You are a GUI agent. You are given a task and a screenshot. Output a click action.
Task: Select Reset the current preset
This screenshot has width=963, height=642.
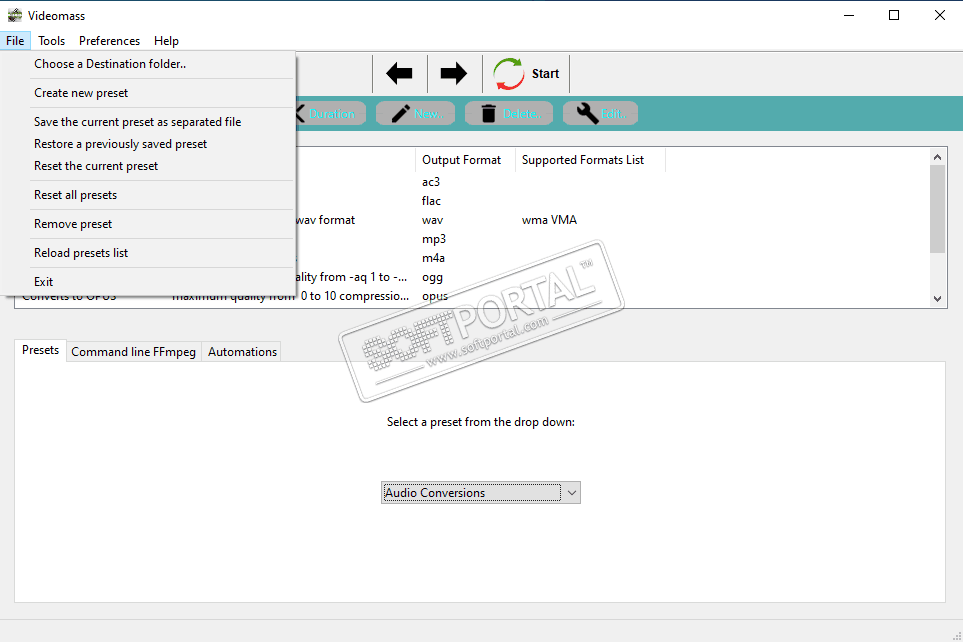click(148, 166)
